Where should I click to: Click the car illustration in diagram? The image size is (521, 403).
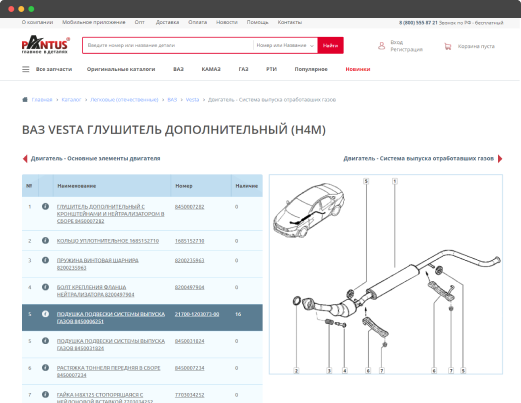[308, 210]
